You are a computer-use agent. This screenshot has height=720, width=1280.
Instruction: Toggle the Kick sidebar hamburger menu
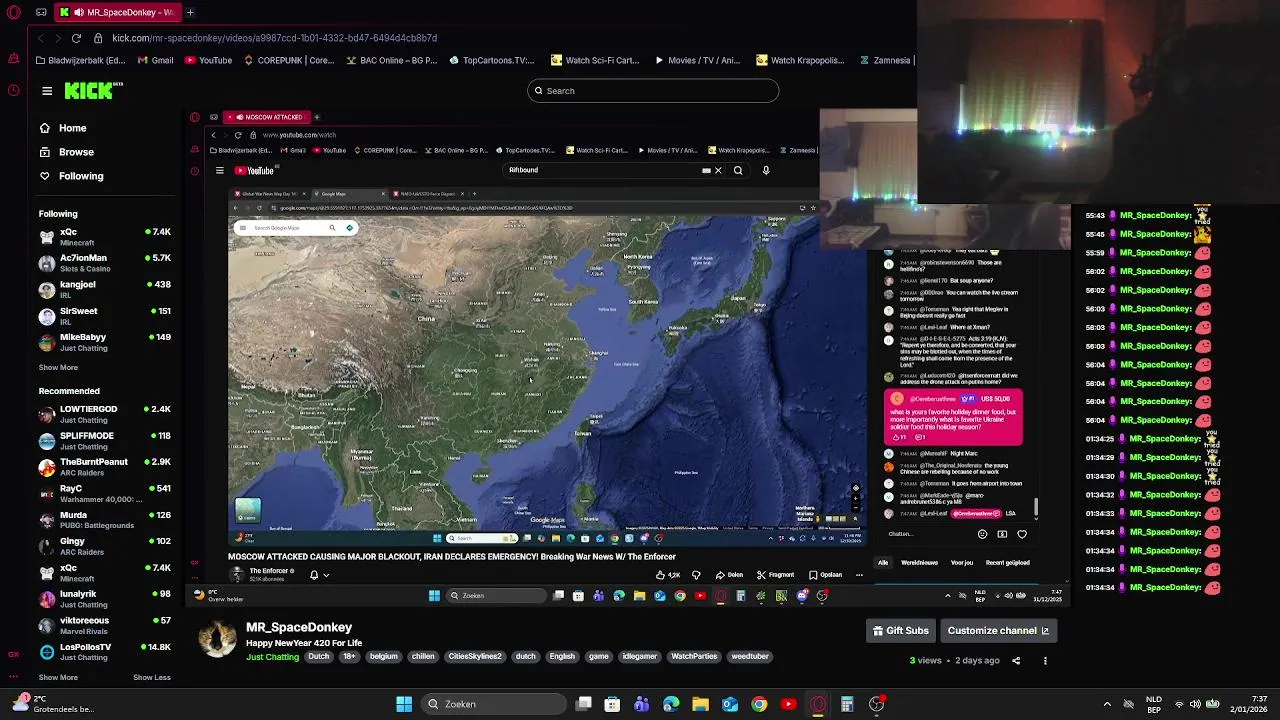[47, 91]
